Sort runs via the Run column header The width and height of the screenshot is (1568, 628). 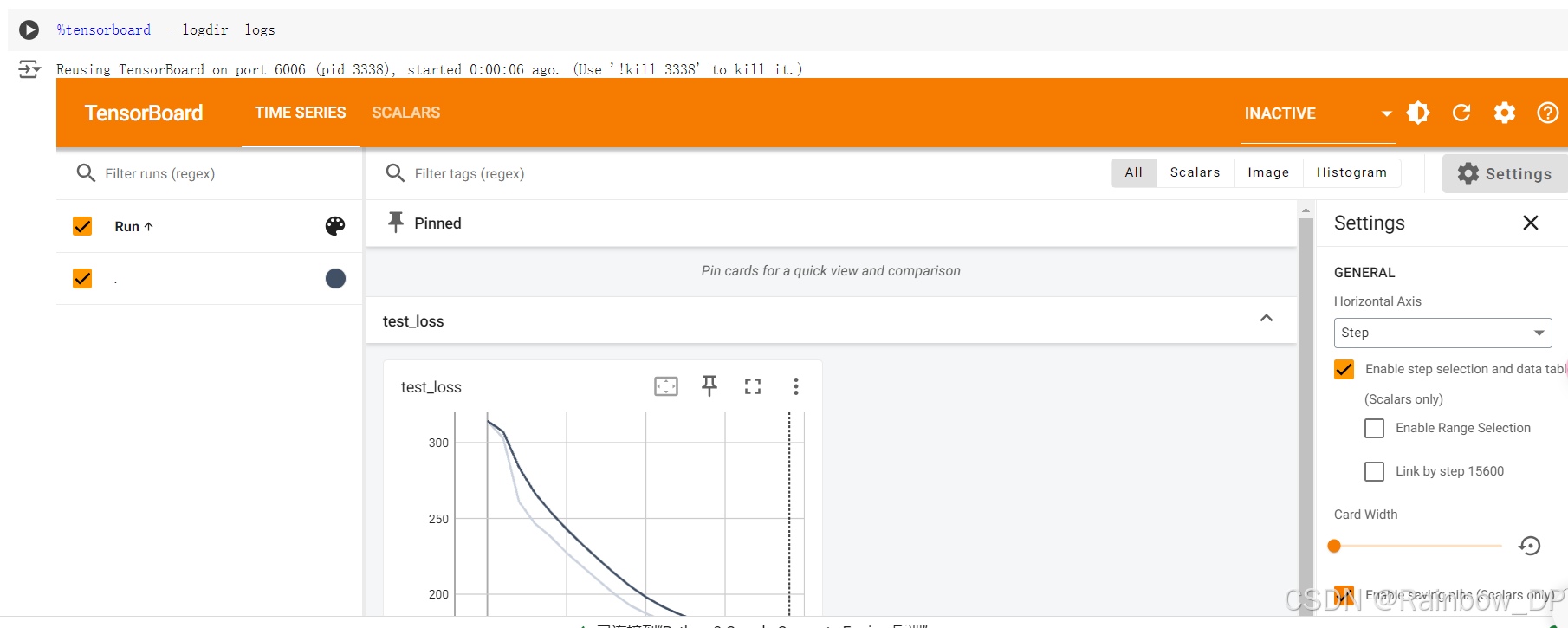[134, 226]
